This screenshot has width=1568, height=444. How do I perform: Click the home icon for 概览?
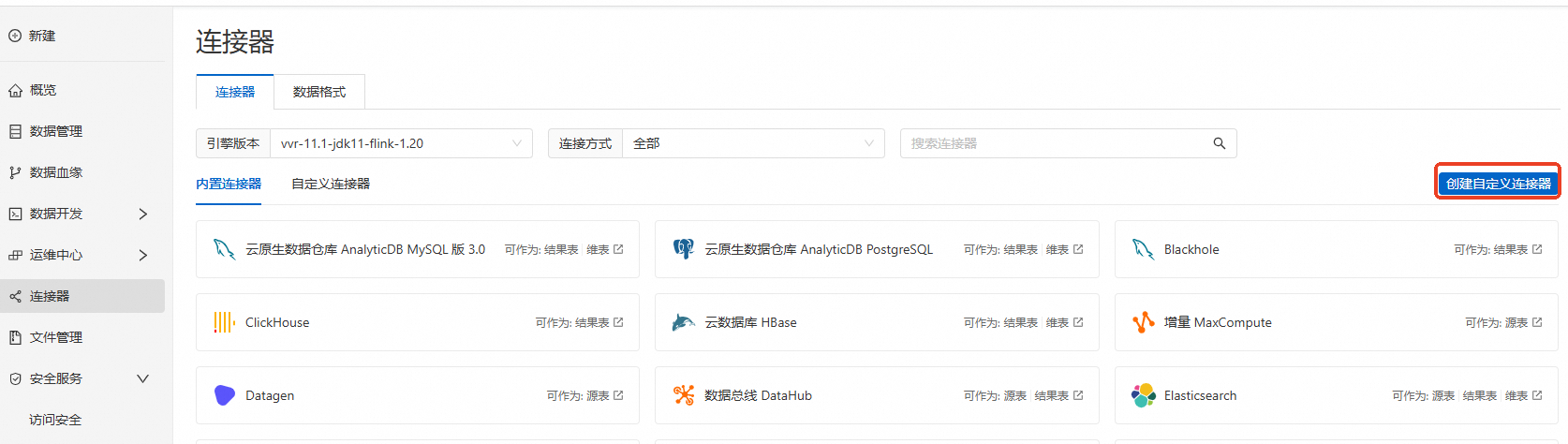tap(15, 90)
